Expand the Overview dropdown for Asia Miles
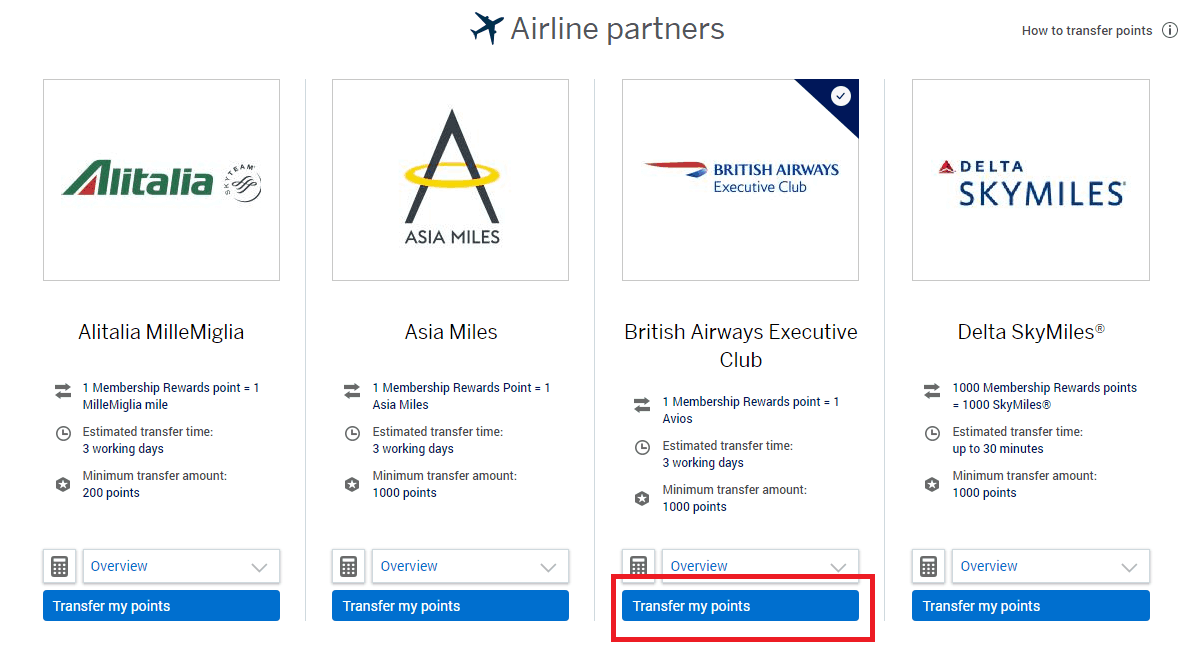 470,566
